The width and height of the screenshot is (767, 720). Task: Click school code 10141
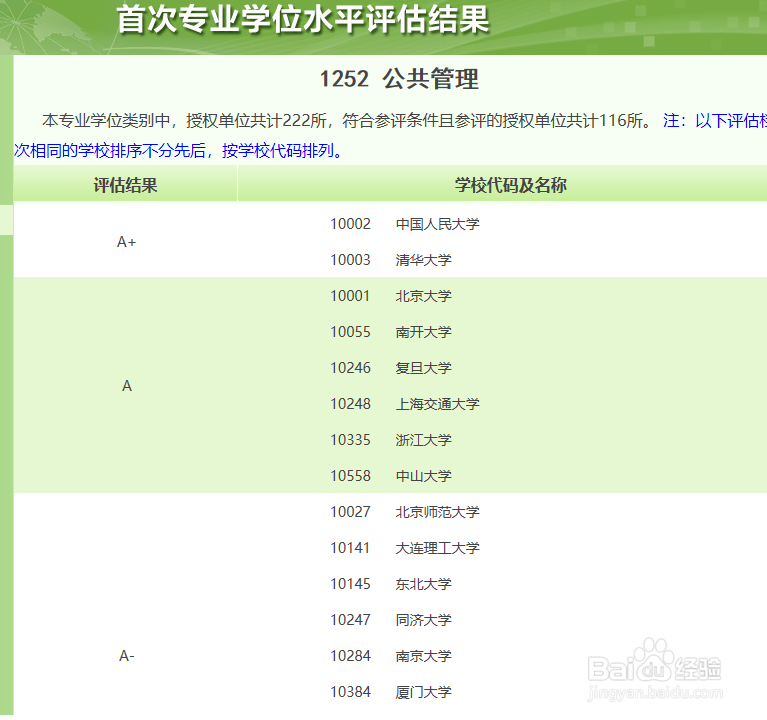coord(350,548)
